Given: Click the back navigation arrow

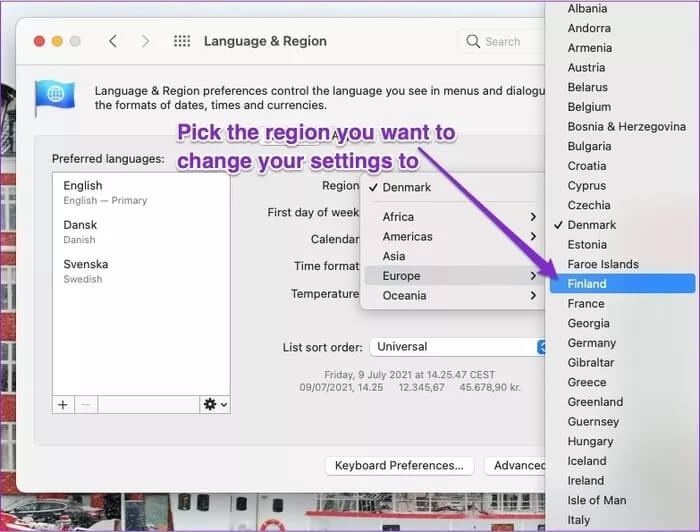Looking at the screenshot, I should tap(112, 41).
